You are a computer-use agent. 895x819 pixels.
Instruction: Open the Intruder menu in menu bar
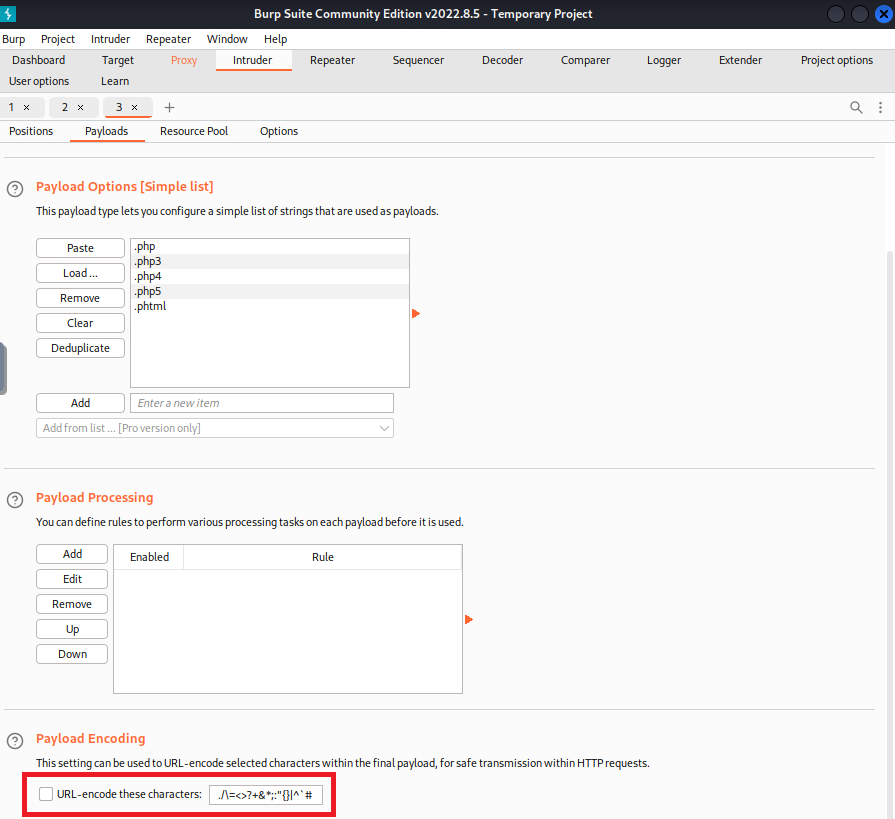(x=110, y=39)
